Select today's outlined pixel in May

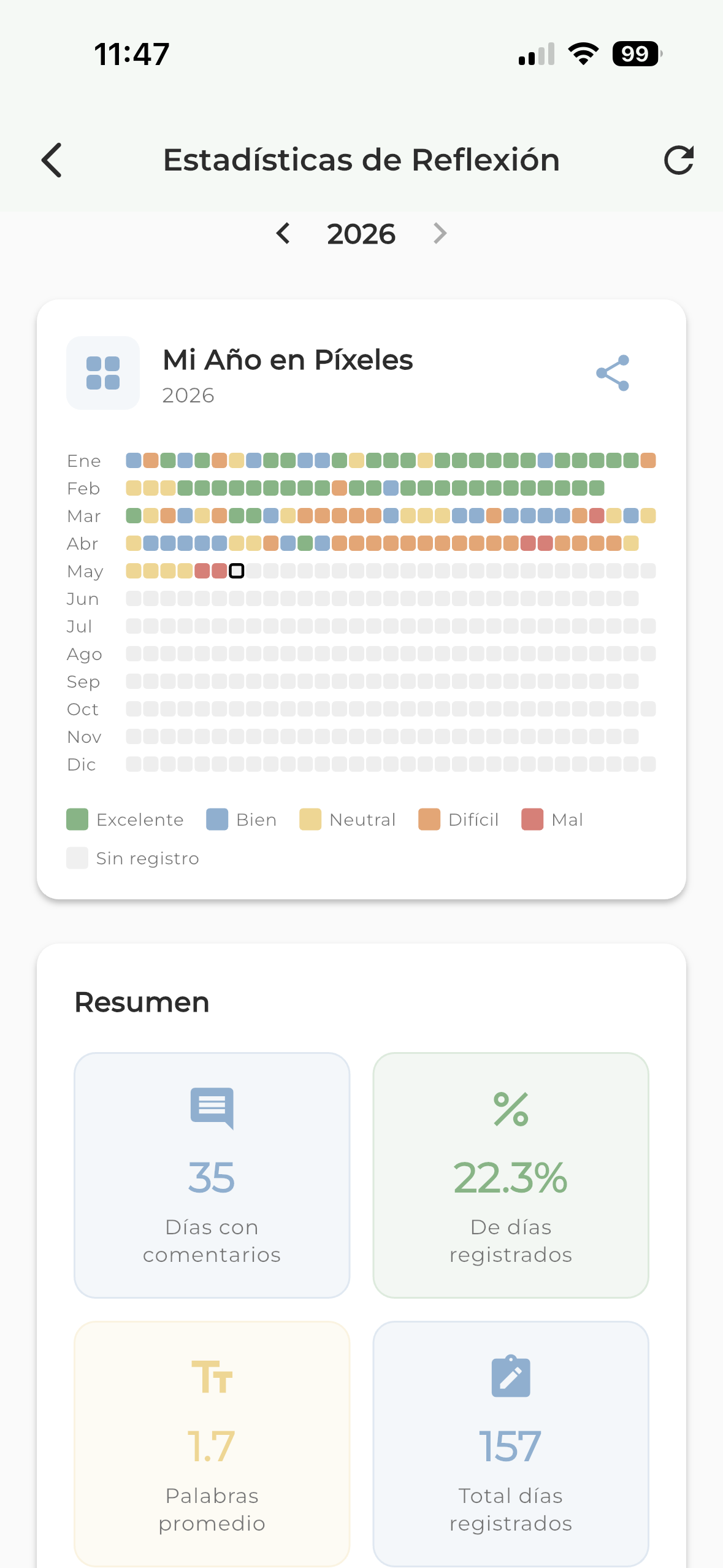coord(236,571)
